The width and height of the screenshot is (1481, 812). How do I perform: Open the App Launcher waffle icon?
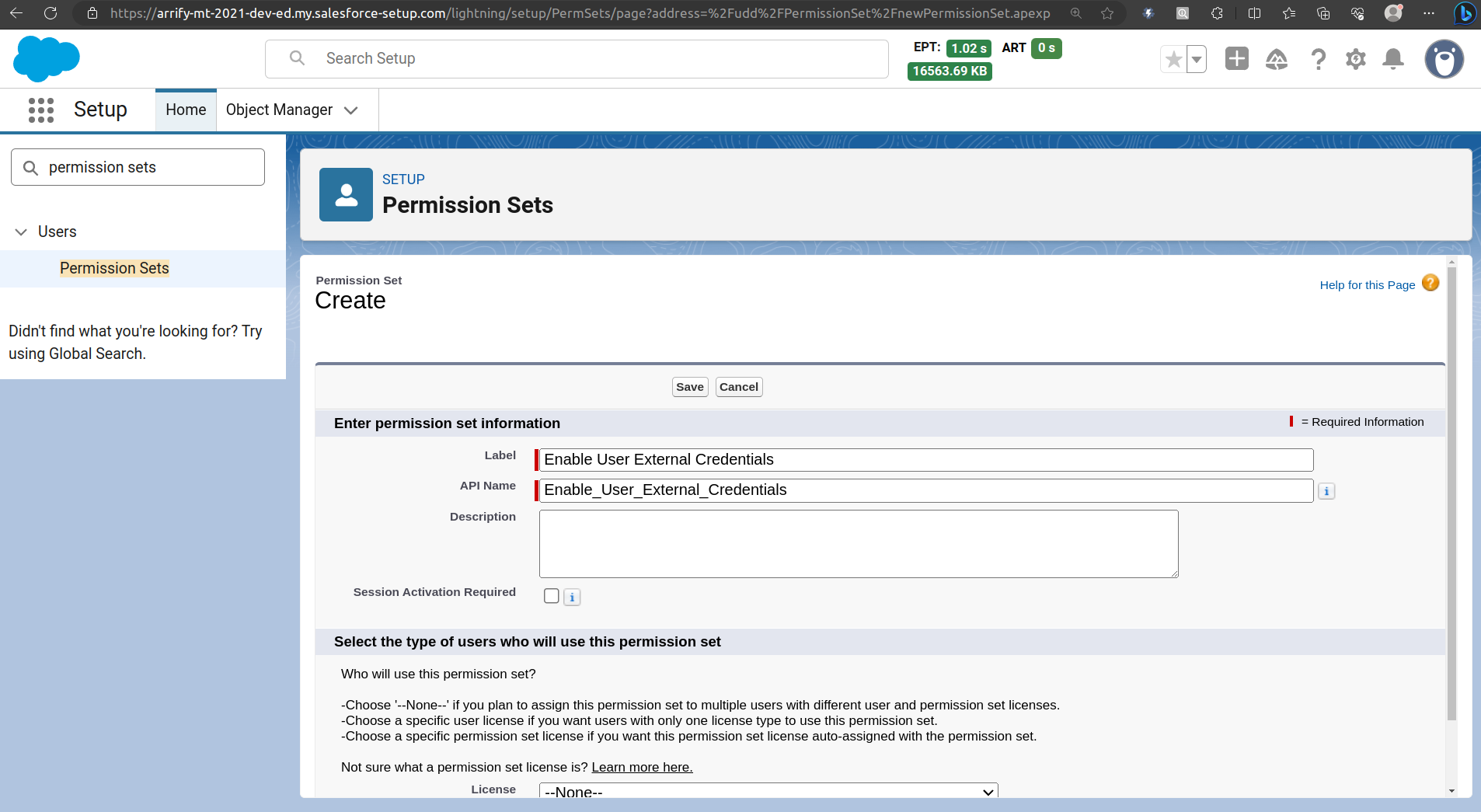pos(40,110)
